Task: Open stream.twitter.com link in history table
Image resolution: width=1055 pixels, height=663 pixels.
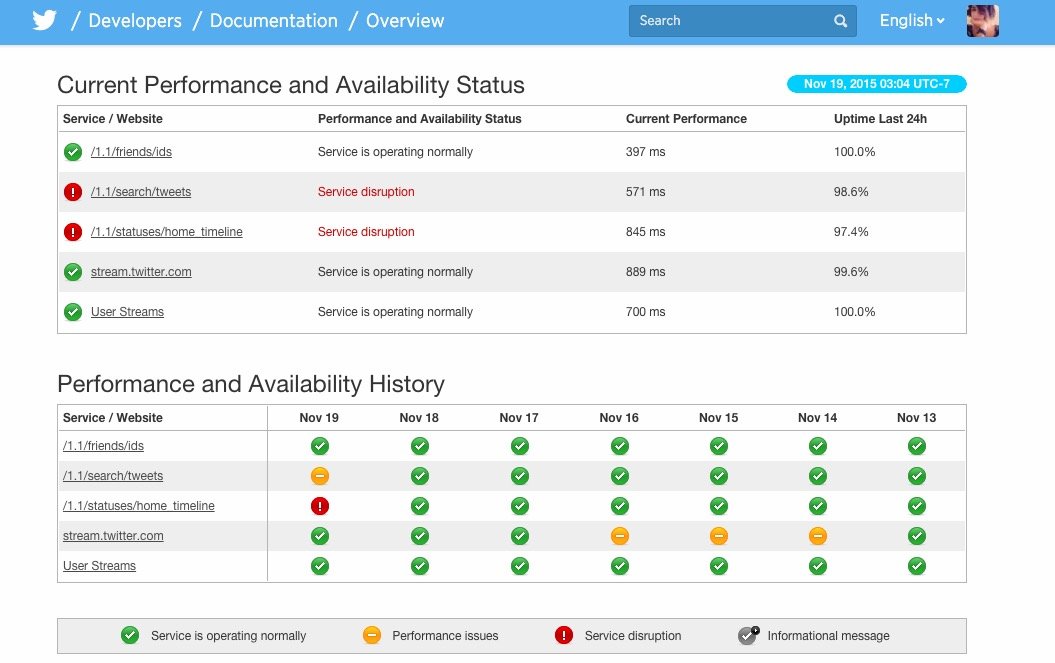Action: point(113,536)
